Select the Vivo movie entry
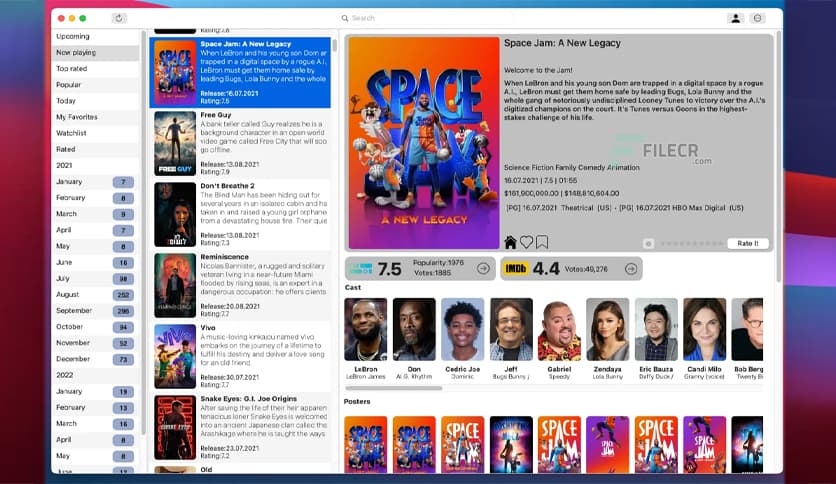Image resolution: width=836 pixels, height=484 pixels. pos(240,356)
